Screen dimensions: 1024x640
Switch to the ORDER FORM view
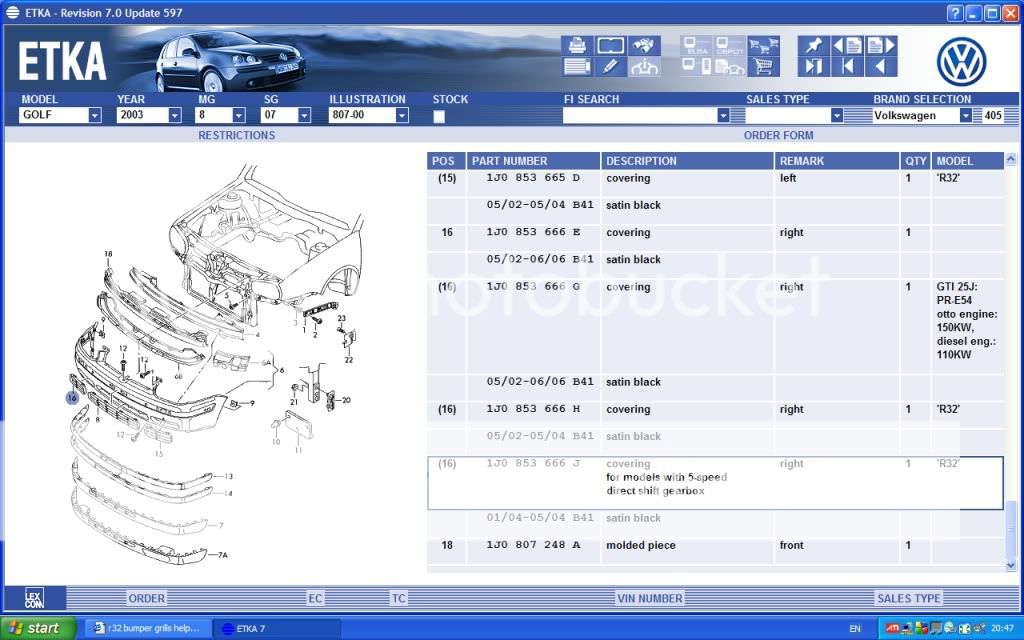778,134
